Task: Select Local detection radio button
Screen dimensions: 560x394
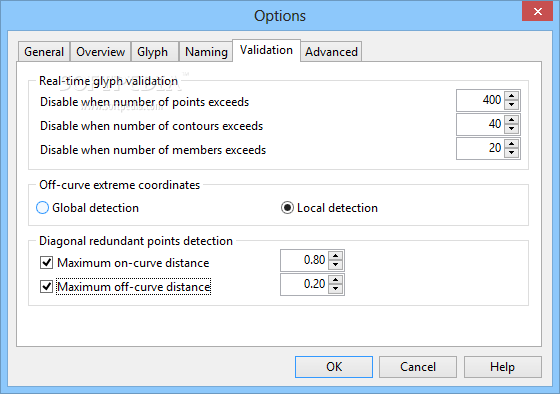Action: click(287, 208)
